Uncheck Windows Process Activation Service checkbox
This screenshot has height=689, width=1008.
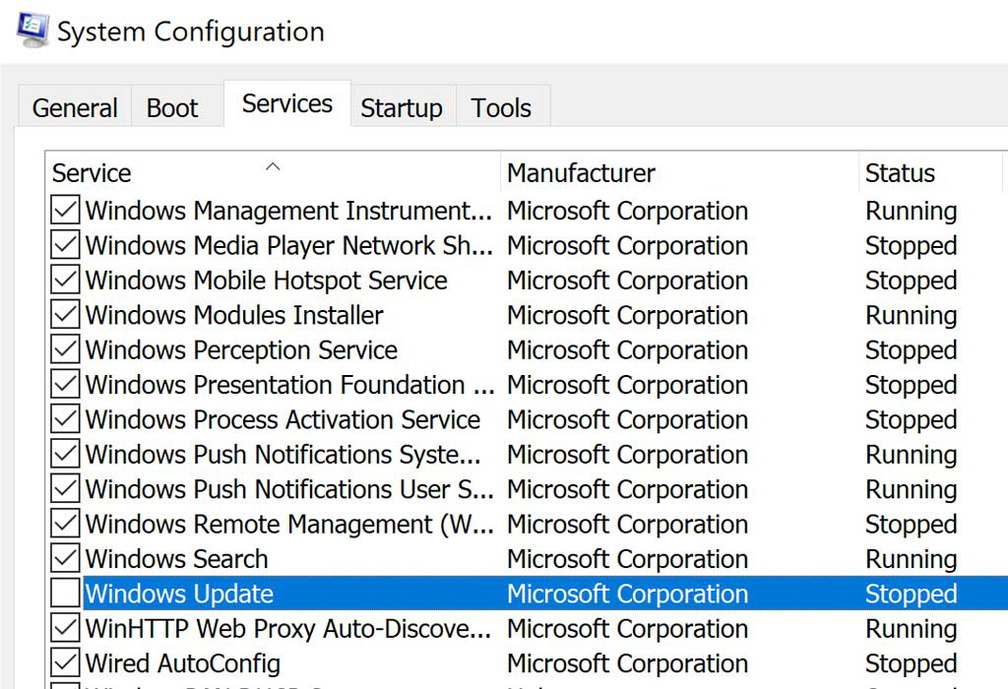pos(65,419)
